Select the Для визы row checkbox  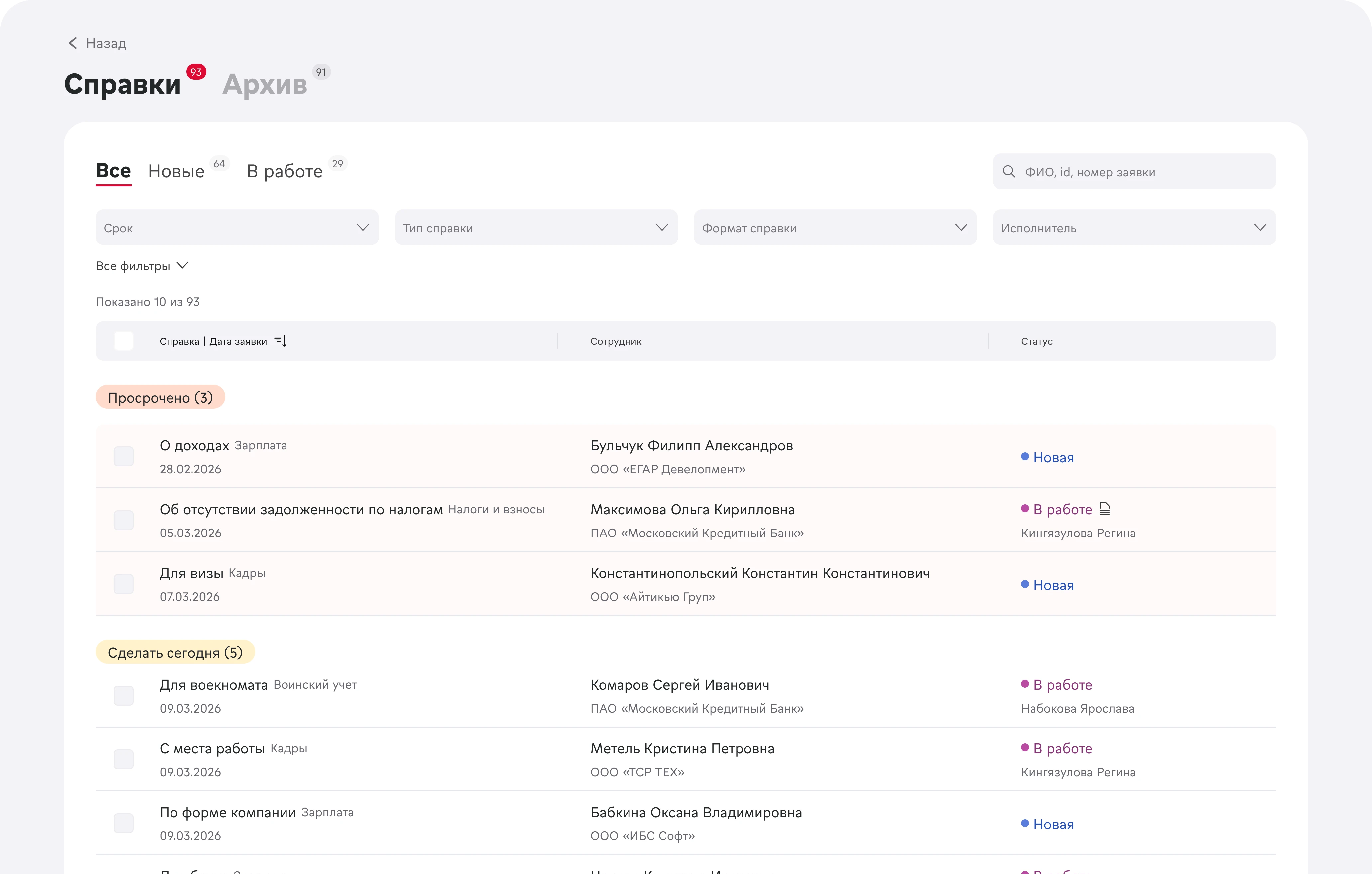(124, 584)
